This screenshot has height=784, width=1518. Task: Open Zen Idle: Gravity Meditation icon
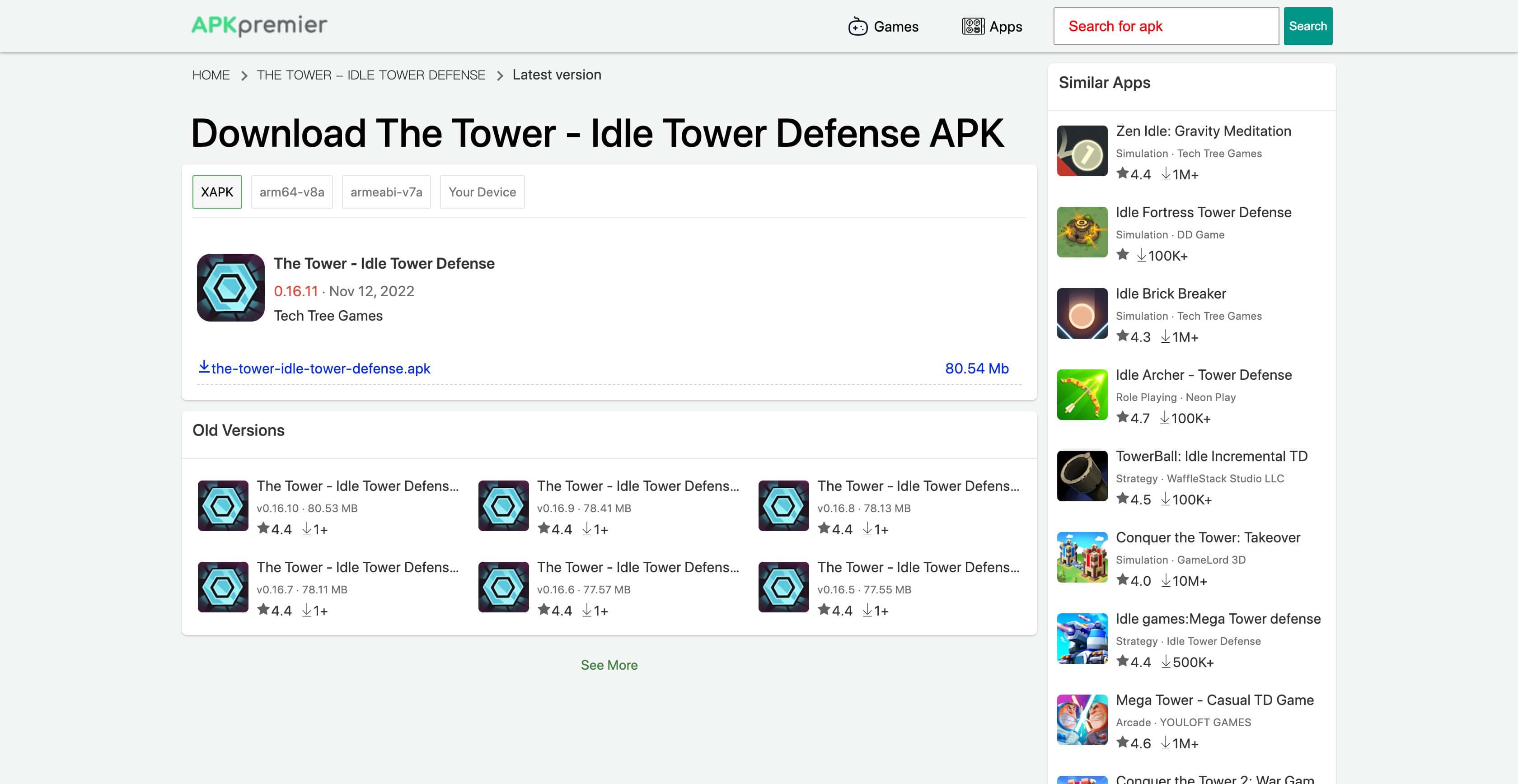[x=1082, y=151]
